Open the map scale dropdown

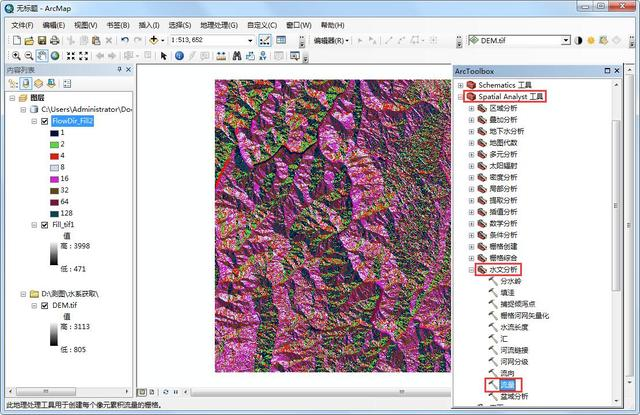click(x=250, y=40)
